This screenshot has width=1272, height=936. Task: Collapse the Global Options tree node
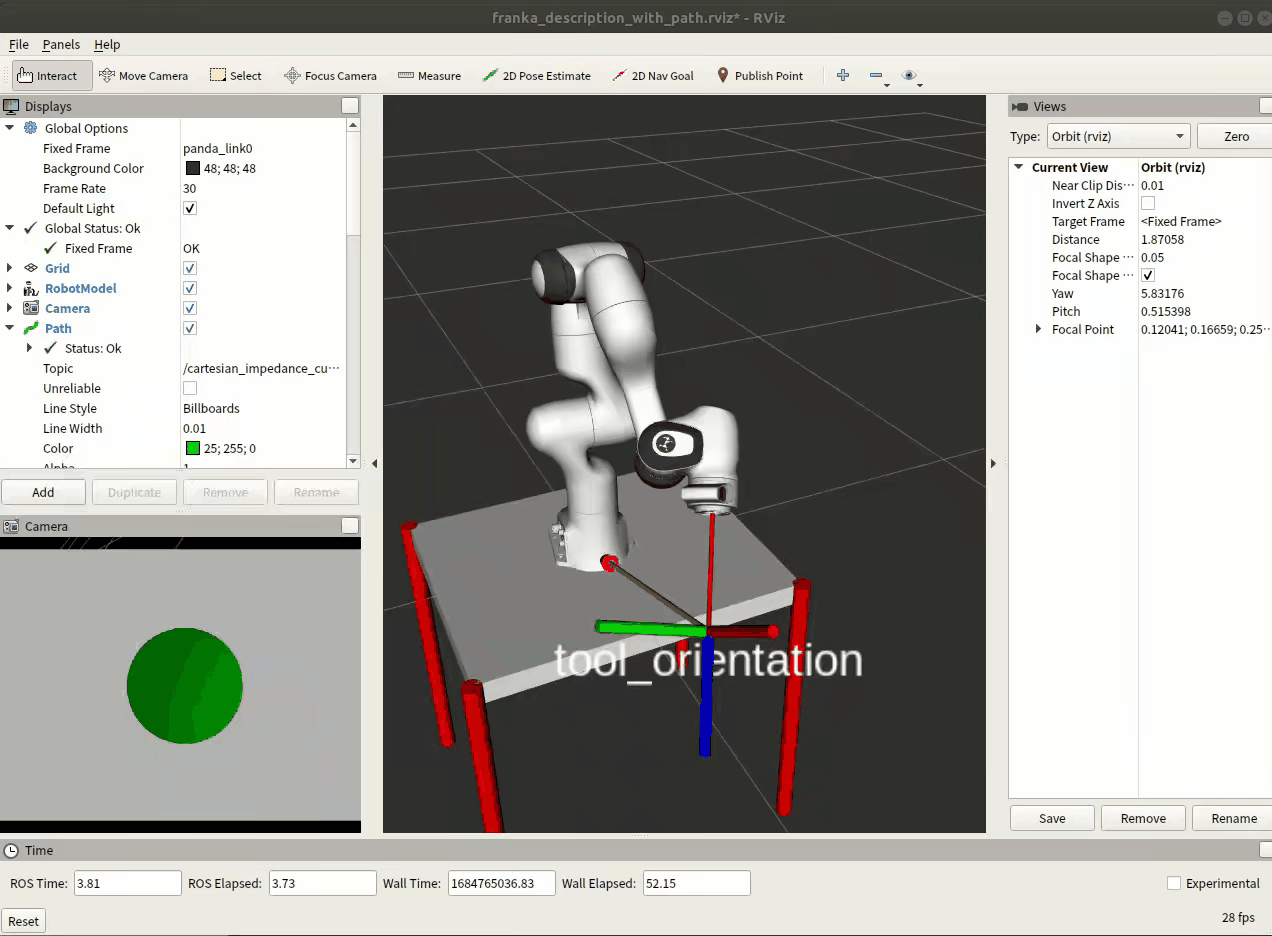10,128
